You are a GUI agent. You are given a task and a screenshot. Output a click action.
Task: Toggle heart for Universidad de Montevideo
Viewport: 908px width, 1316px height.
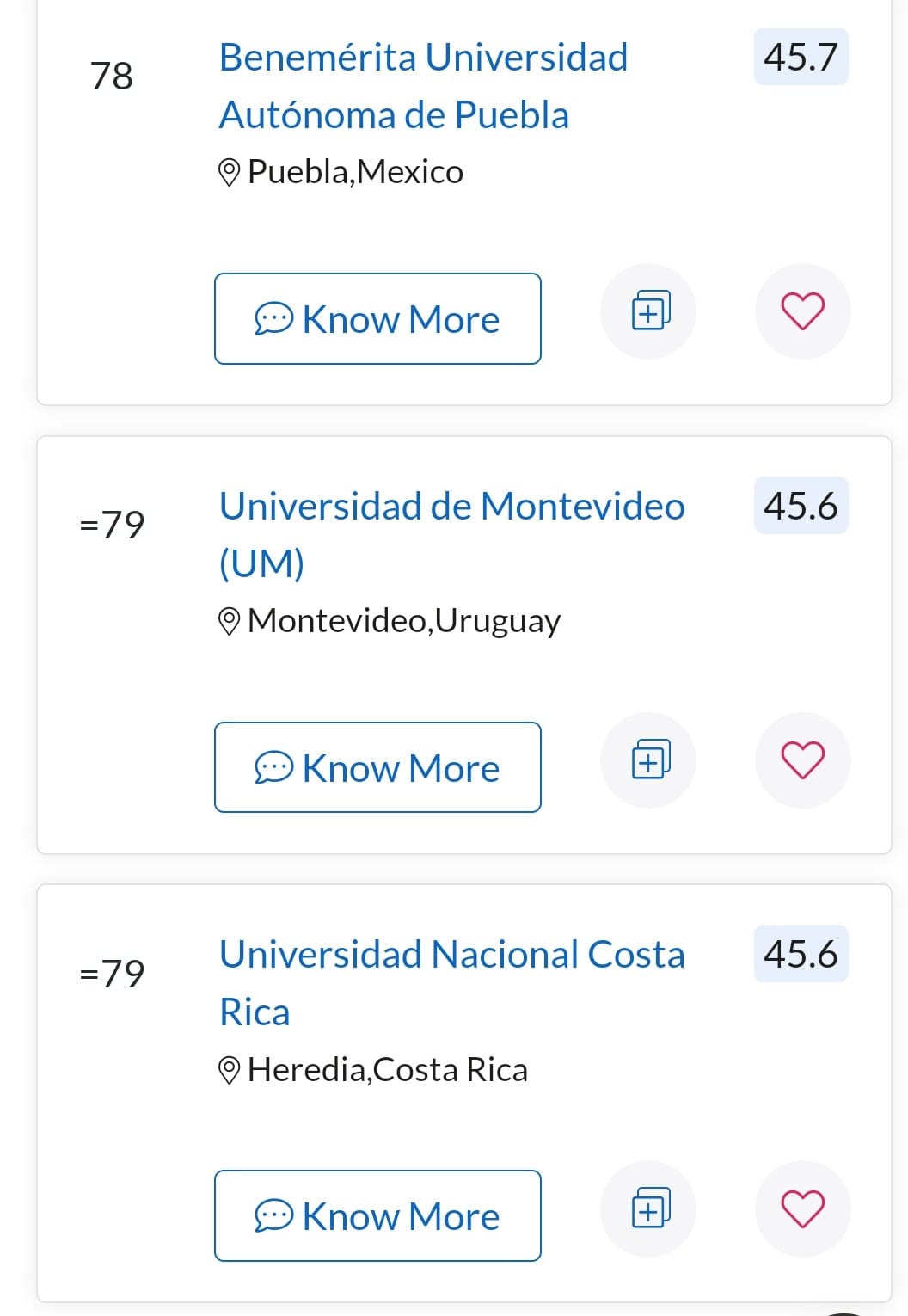pos(802,760)
